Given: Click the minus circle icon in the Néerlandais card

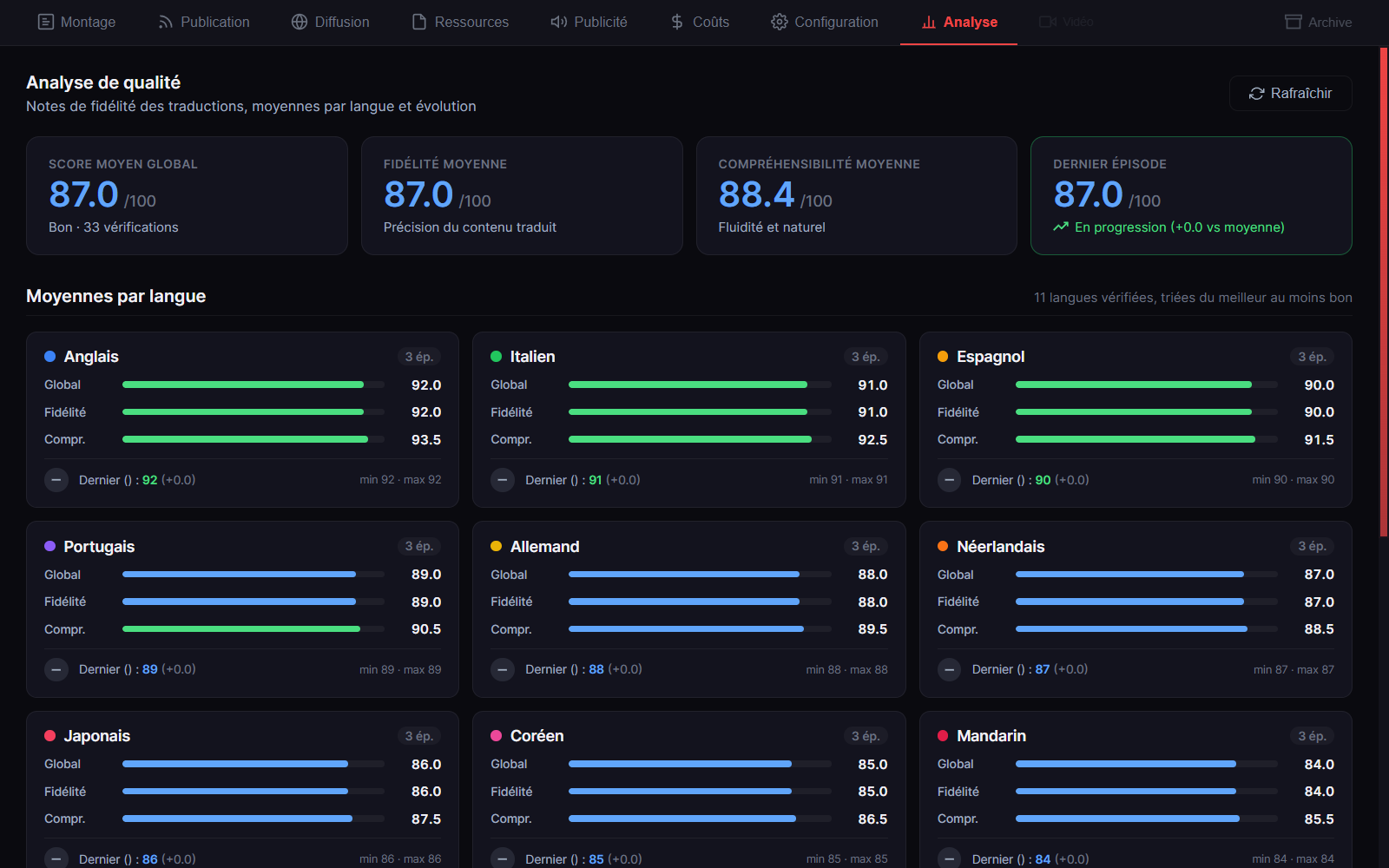Looking at the screenshot, I should (x=950, y=669).
